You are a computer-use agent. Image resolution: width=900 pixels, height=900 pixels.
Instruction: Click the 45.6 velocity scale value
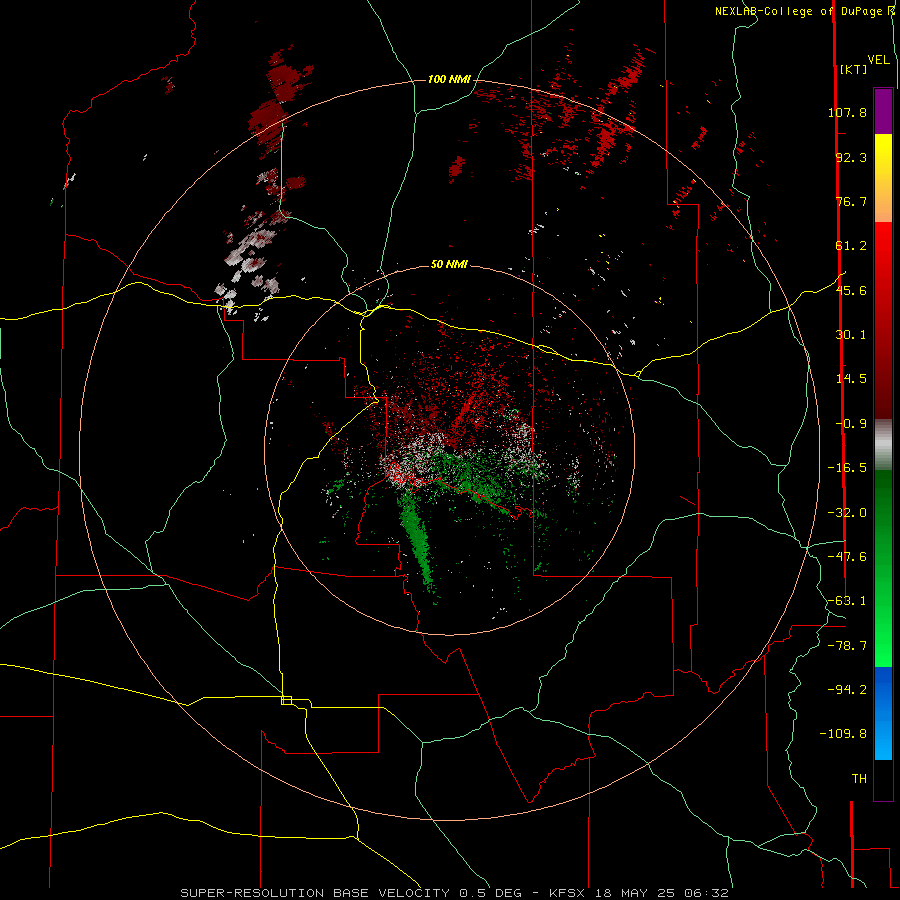[x=851, y=290]
